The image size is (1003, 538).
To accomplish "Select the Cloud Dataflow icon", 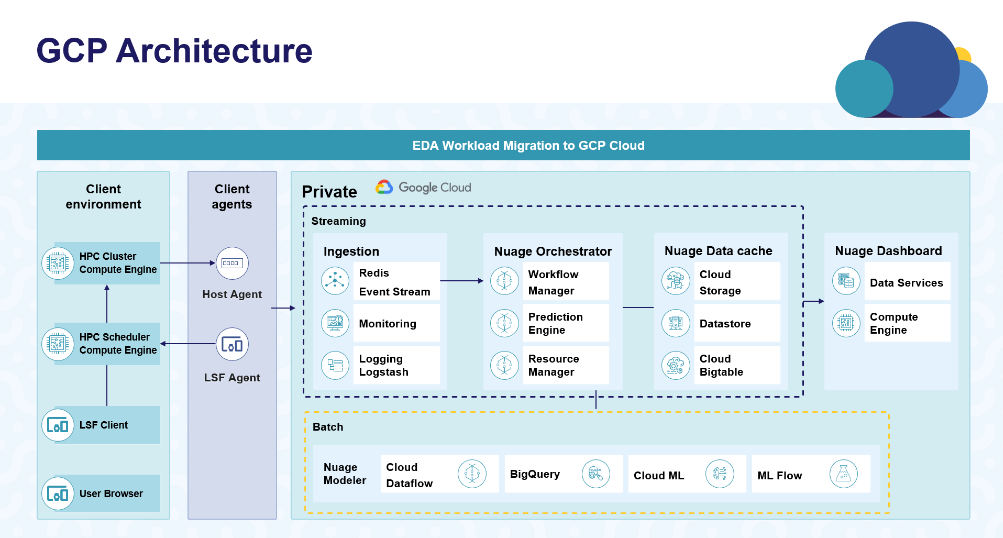I will (x=471, y=474).
